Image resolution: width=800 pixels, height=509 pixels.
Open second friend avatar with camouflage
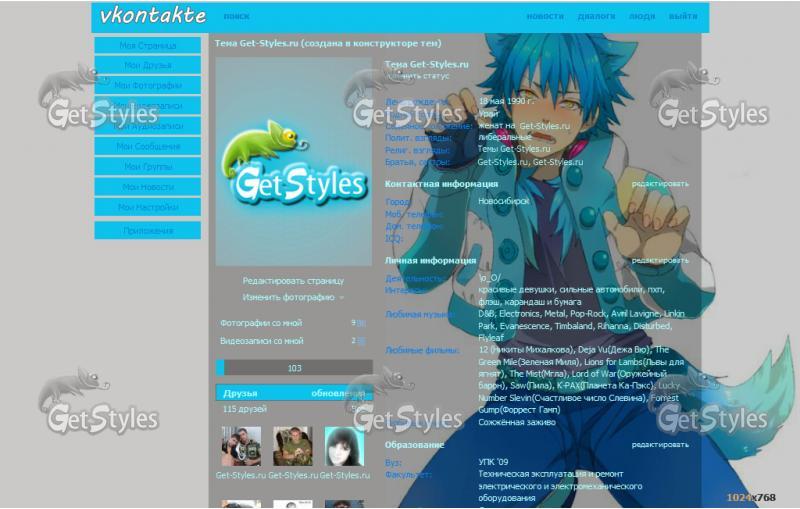point(293,447)
